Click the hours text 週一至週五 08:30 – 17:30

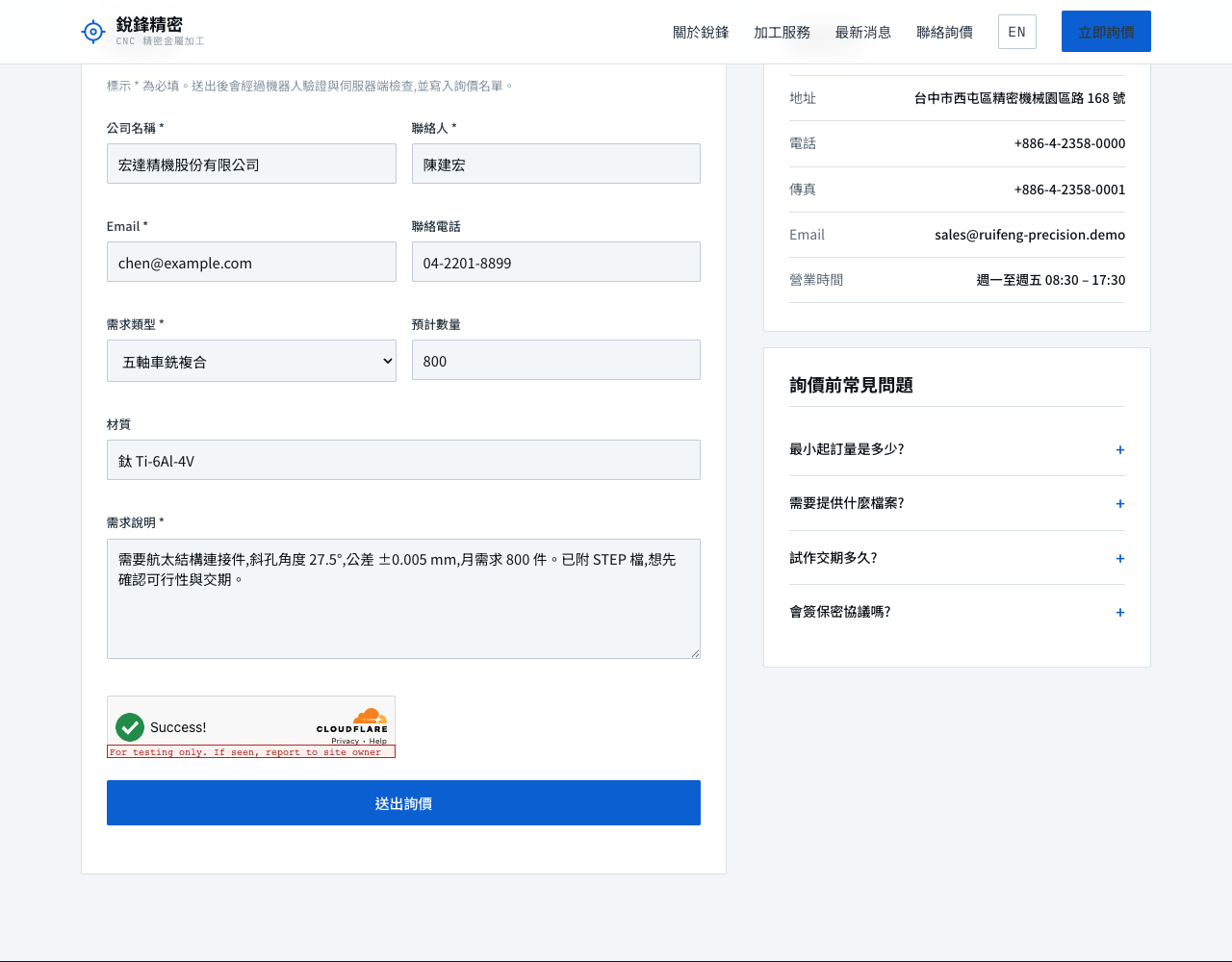(x=1051, y=280)
